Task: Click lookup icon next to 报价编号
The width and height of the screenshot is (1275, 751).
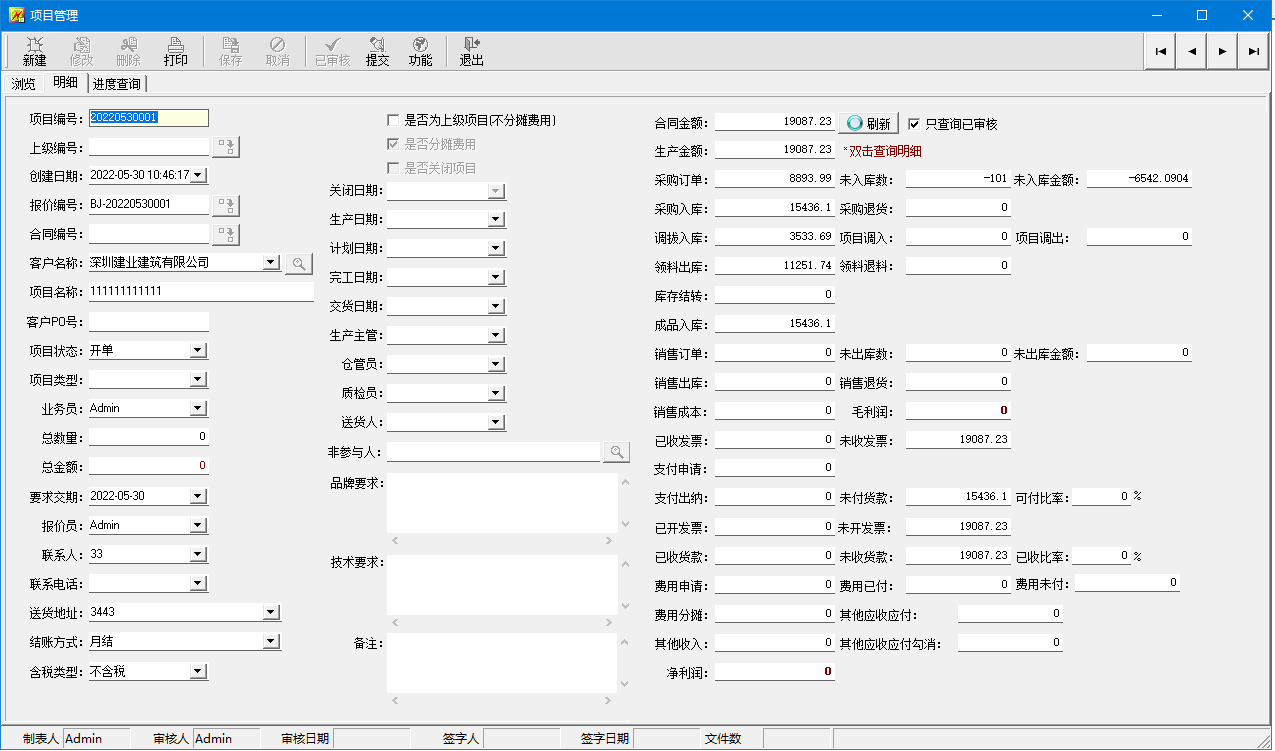Action: [227, 205]
